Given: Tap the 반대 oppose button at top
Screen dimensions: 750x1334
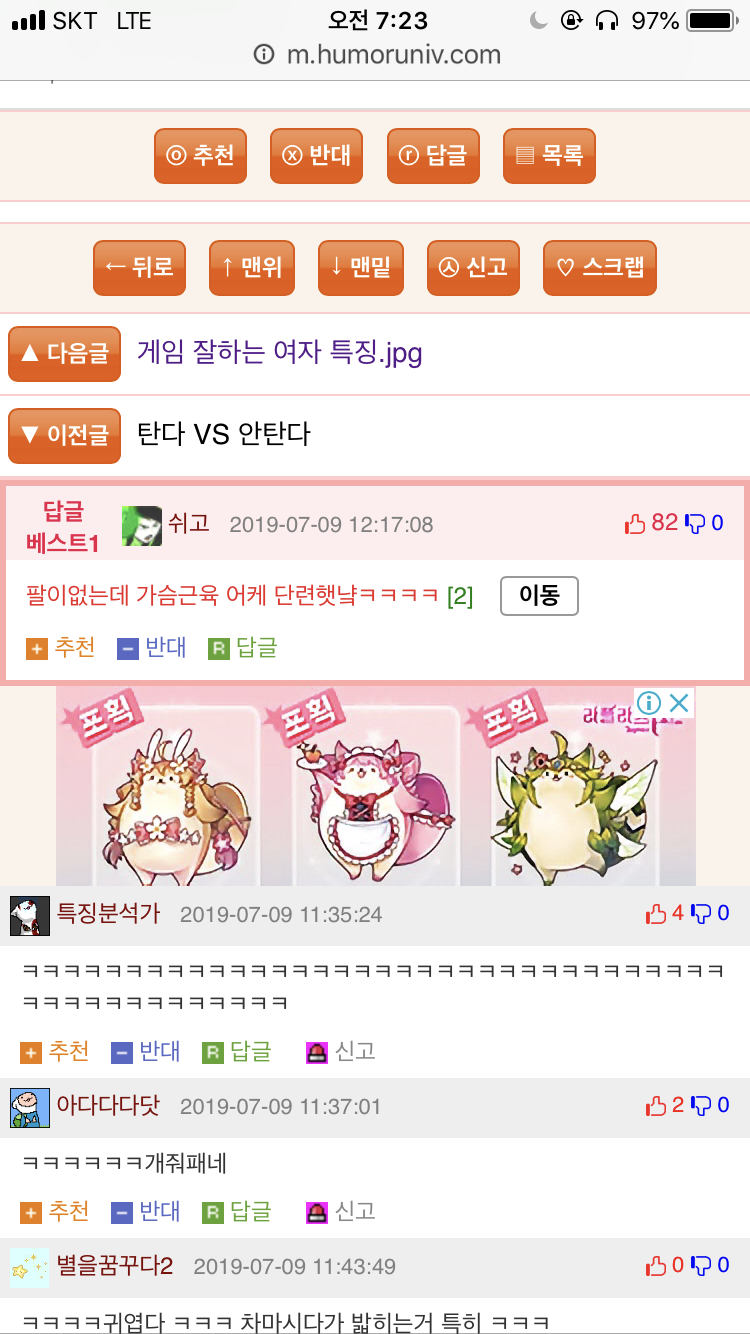Looking at the screenshot, I should (316, 156).
